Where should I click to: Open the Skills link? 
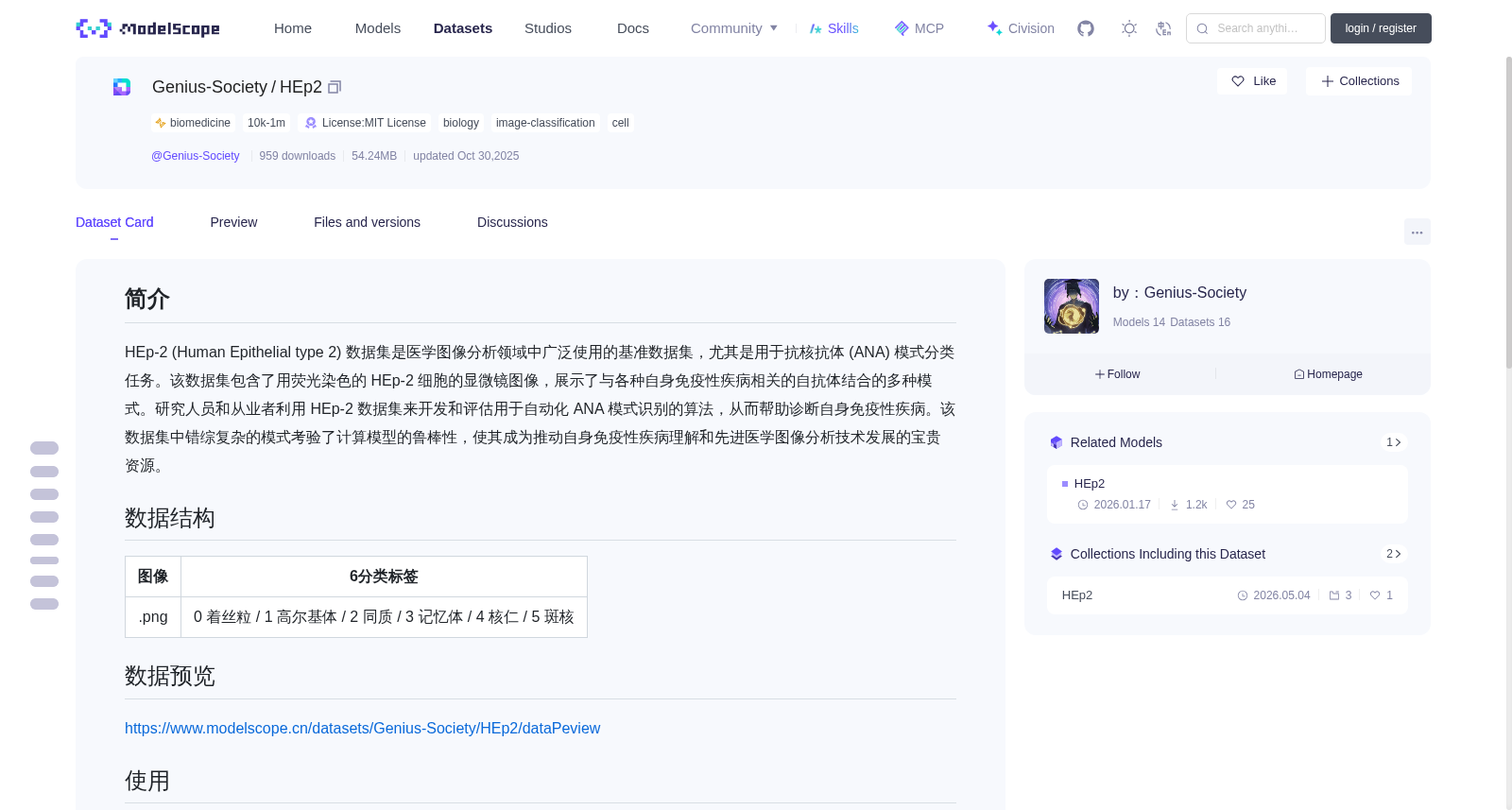pos(834,28)
